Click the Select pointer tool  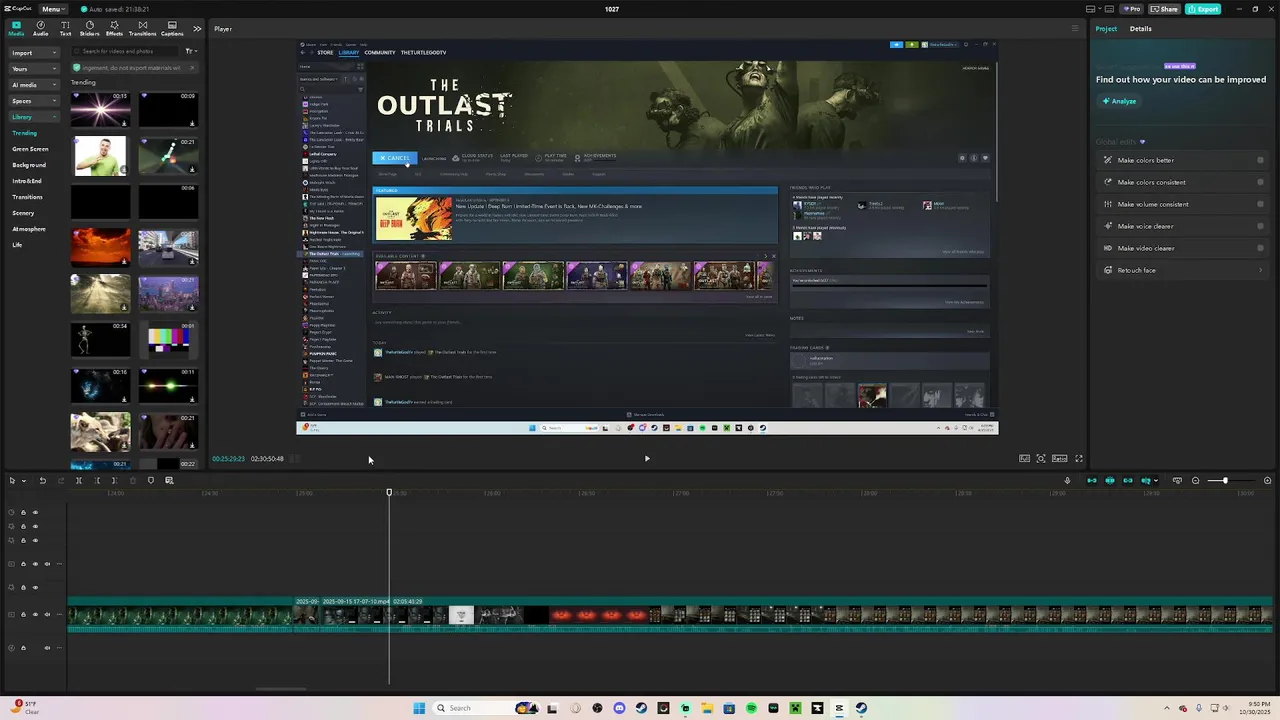pos(12,481)
